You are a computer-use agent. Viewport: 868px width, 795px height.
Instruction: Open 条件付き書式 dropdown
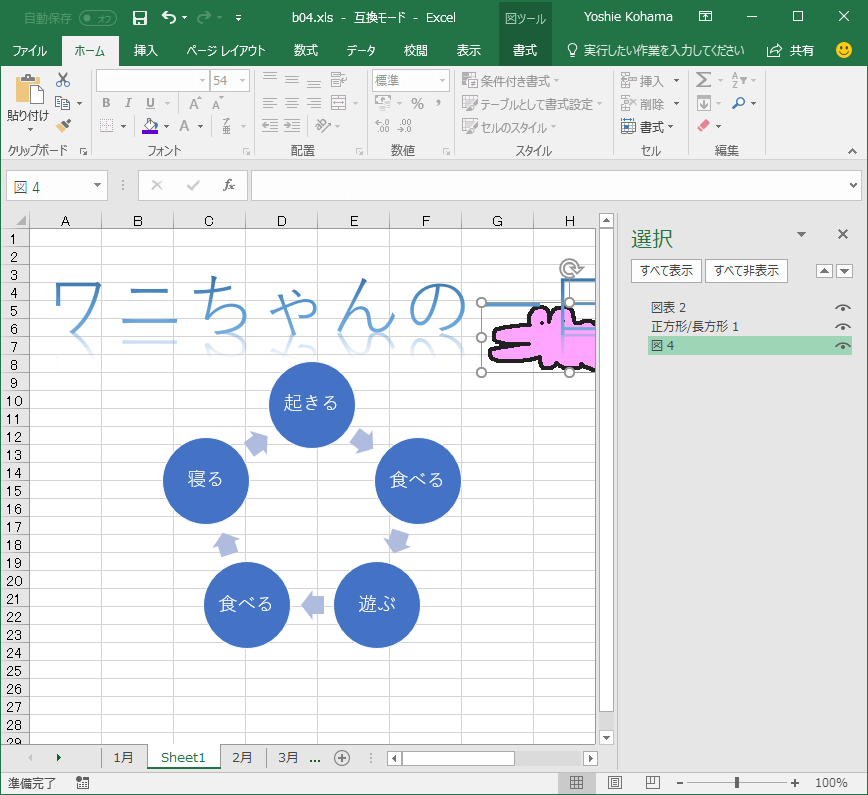[x=510, y=81]
